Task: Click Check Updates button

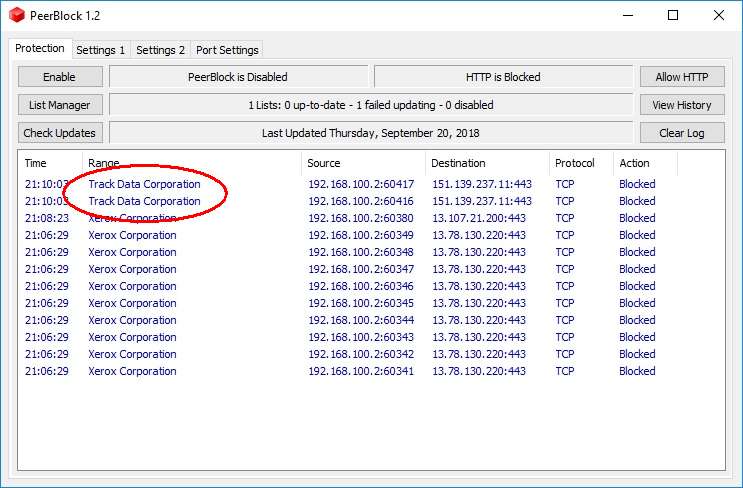Action: point(60,133)
